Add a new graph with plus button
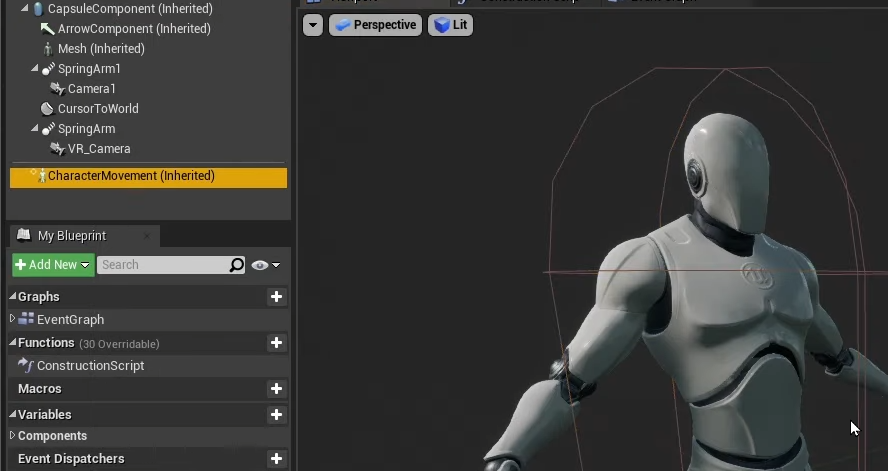The image size is (888, 471). pyautogui.click(x=276, y=297)
